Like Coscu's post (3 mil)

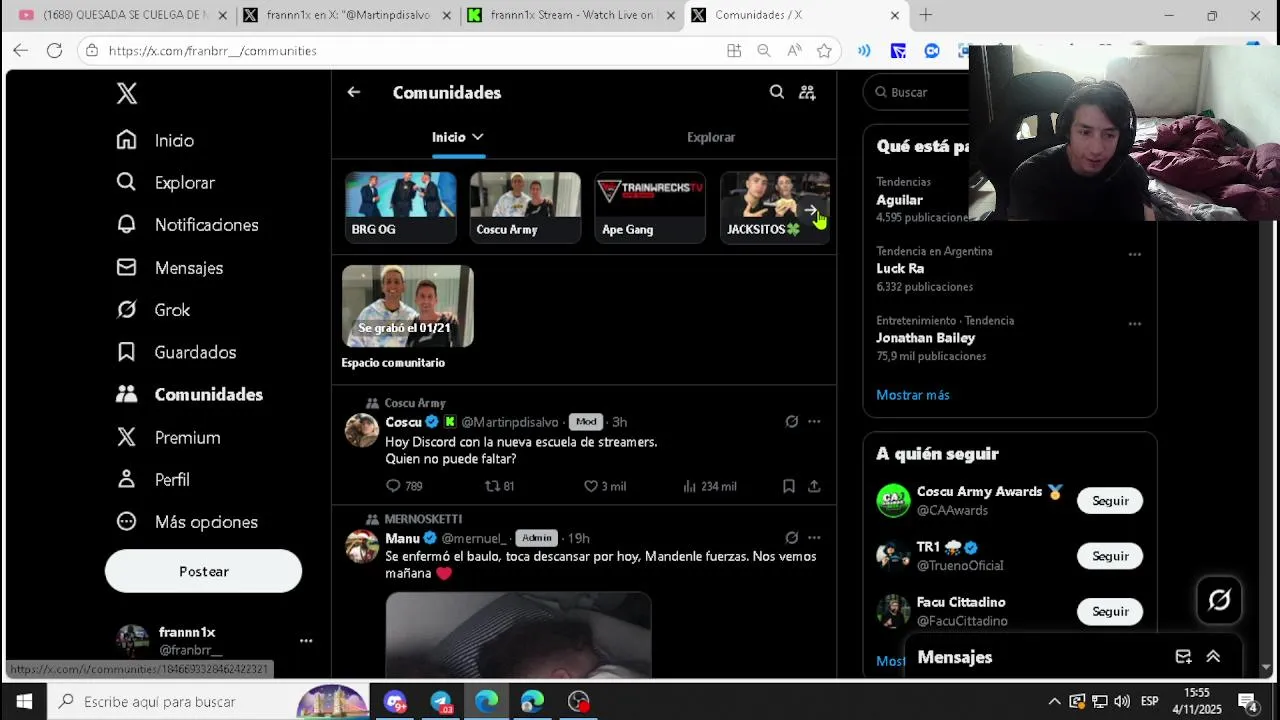pos(605,486)
